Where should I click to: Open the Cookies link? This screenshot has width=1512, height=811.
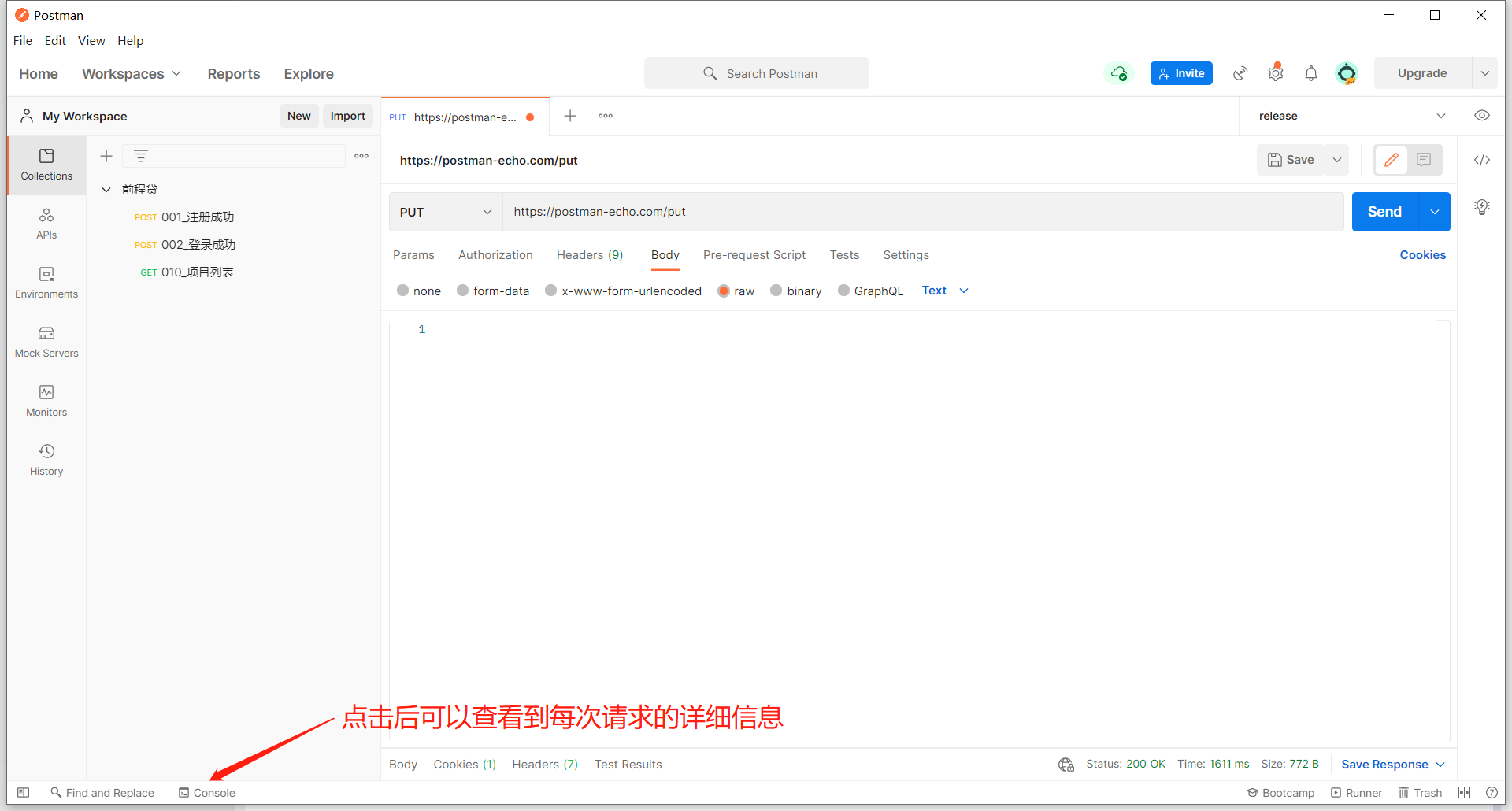[1422, 255]
